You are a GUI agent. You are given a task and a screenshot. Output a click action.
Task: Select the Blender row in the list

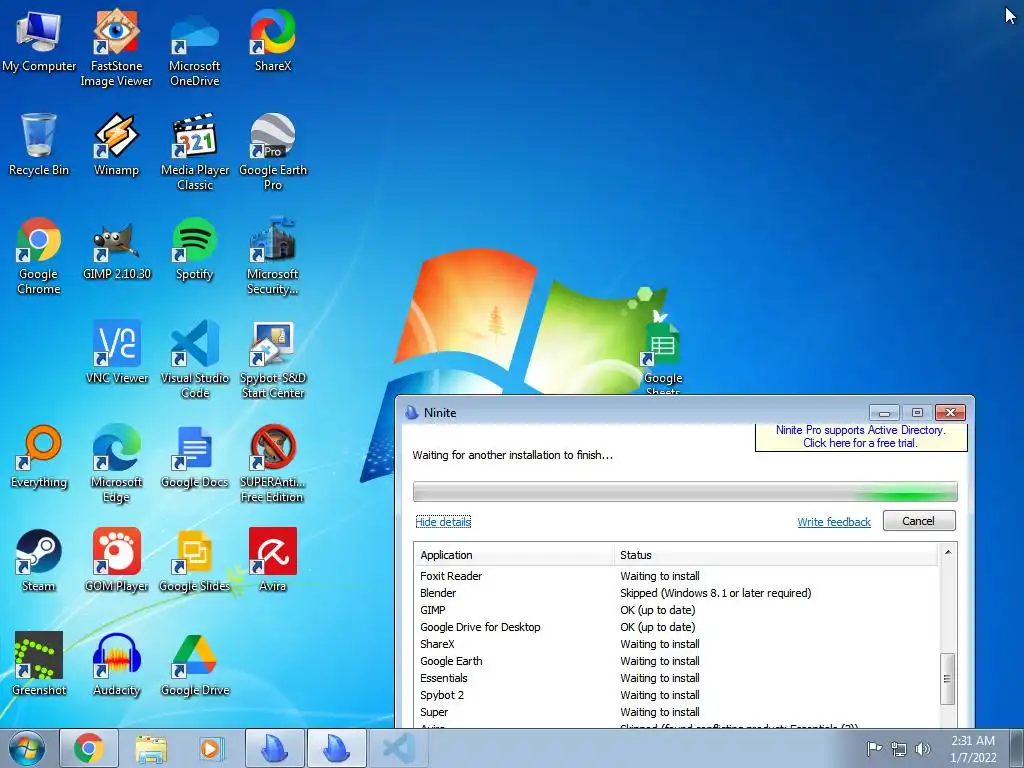click(x=677, y=593)
